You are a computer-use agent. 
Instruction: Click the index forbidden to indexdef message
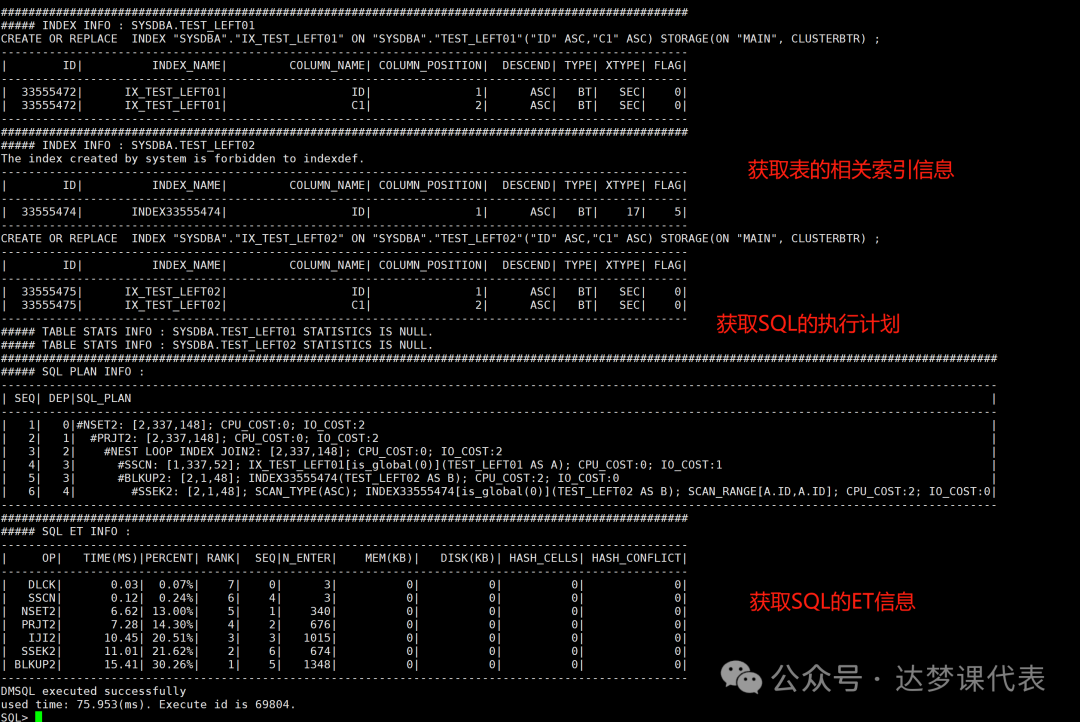(x=182, y=158)
